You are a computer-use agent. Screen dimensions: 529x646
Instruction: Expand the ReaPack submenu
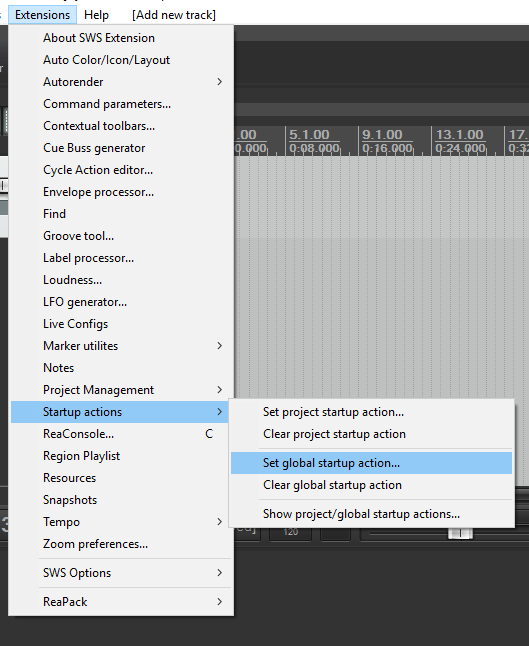pos(121,602)
